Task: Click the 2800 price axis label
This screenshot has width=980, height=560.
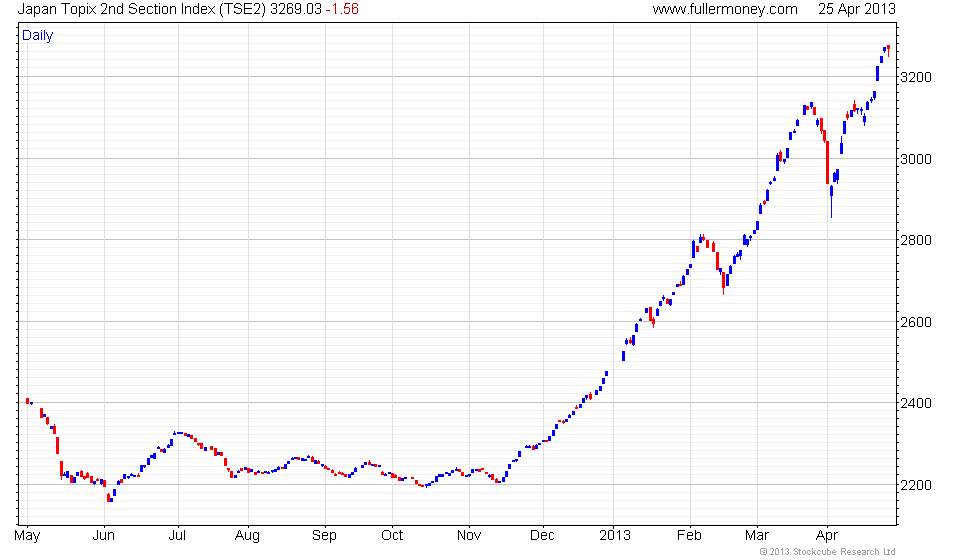Action: tap(915, 240)
